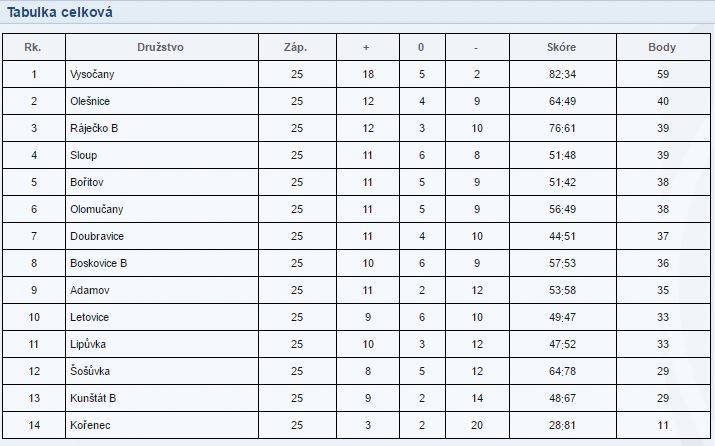Image resolution: width=715 pixels, height=446 pixels.
Task: Click the Body column header
Action: tap(662, 47)
